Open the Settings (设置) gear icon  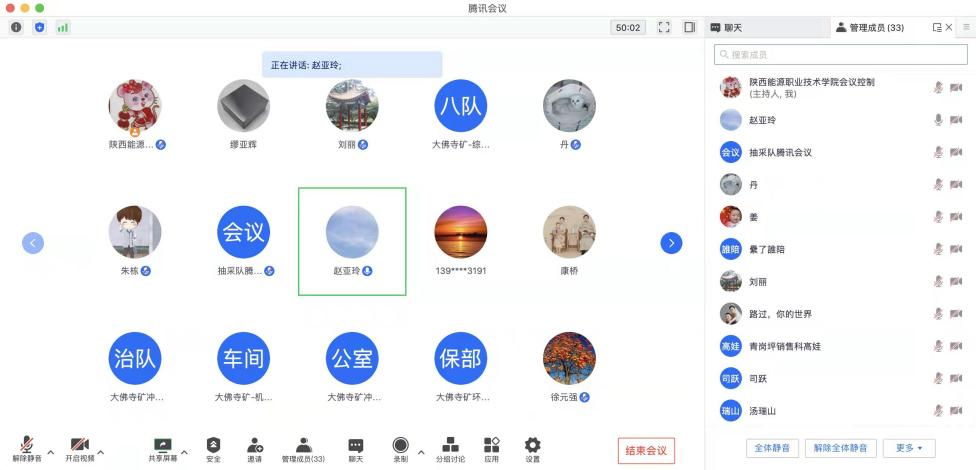(533, 448)
